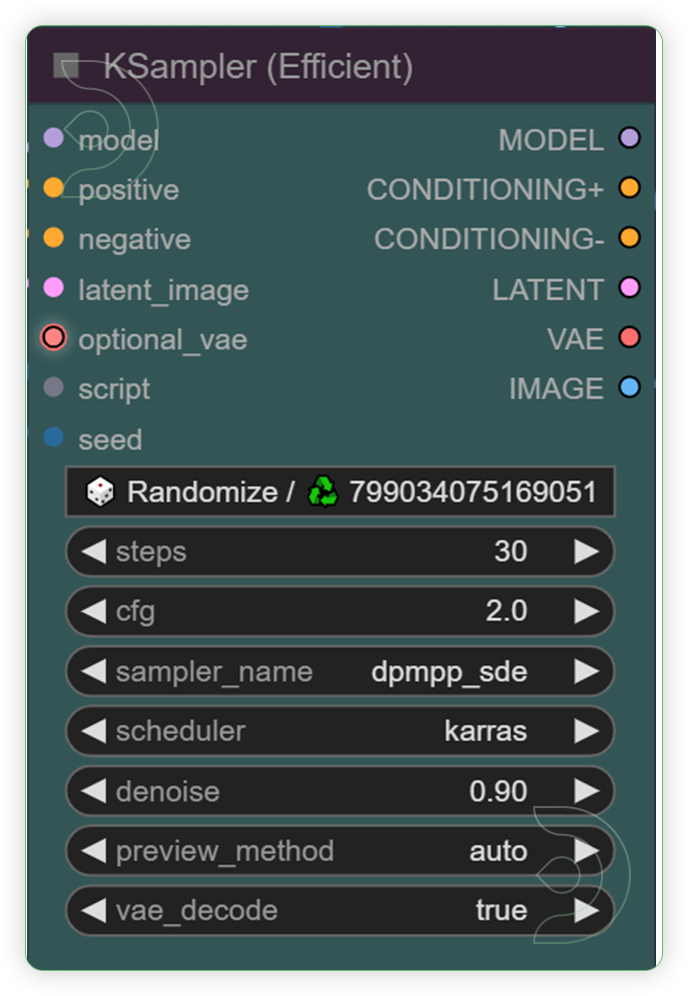Click the VAE output socket
Screen dimensions: 688x996
click(x=628, y=338)
